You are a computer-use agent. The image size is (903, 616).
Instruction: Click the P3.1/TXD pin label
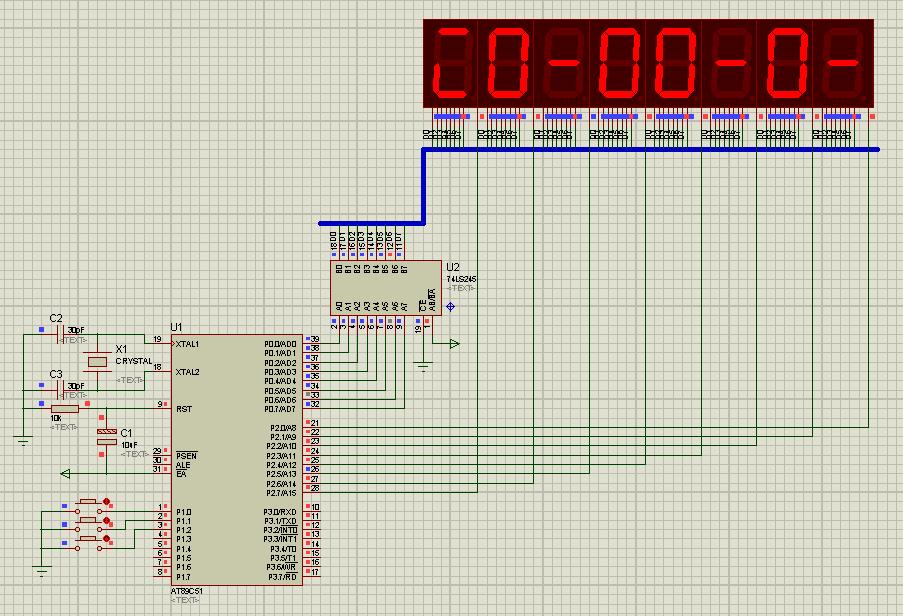pyautogui.click(x=280, y=521)
